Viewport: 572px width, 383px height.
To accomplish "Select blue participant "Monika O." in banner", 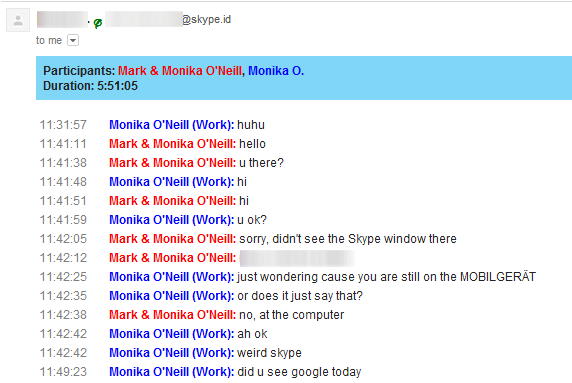I will click(276, 70).
